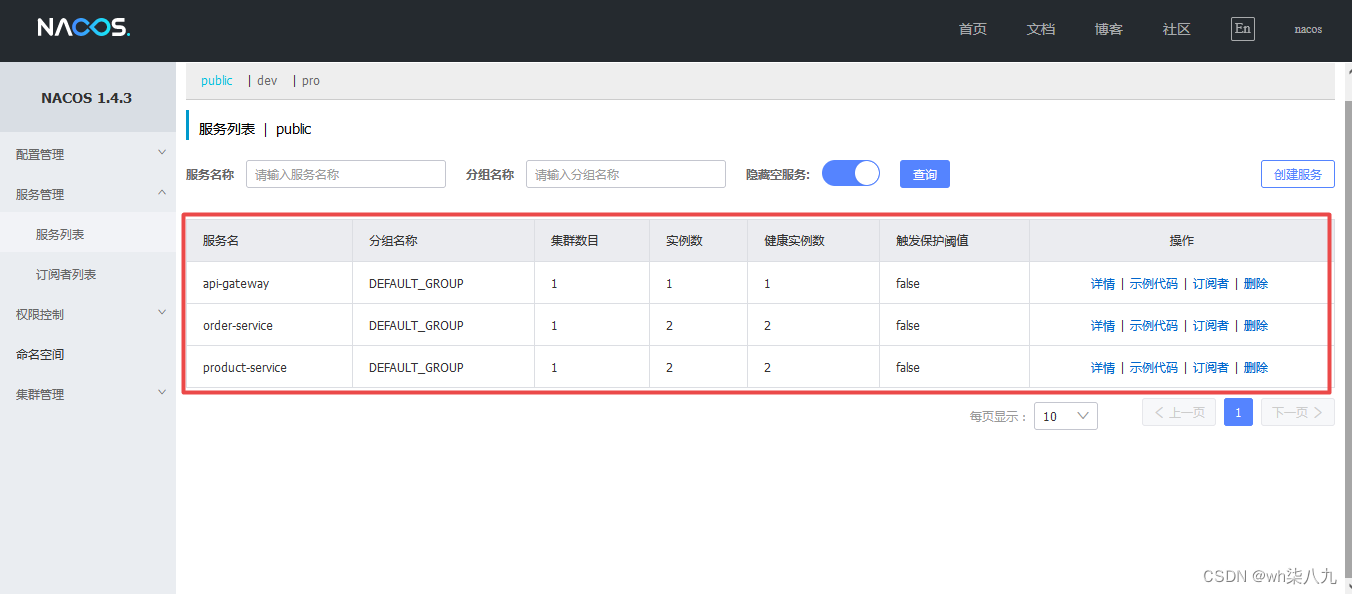The height and width of the screenshot is (594, 1352).
Task: Switch to the pro namespace tab
Action: point(311,81)
